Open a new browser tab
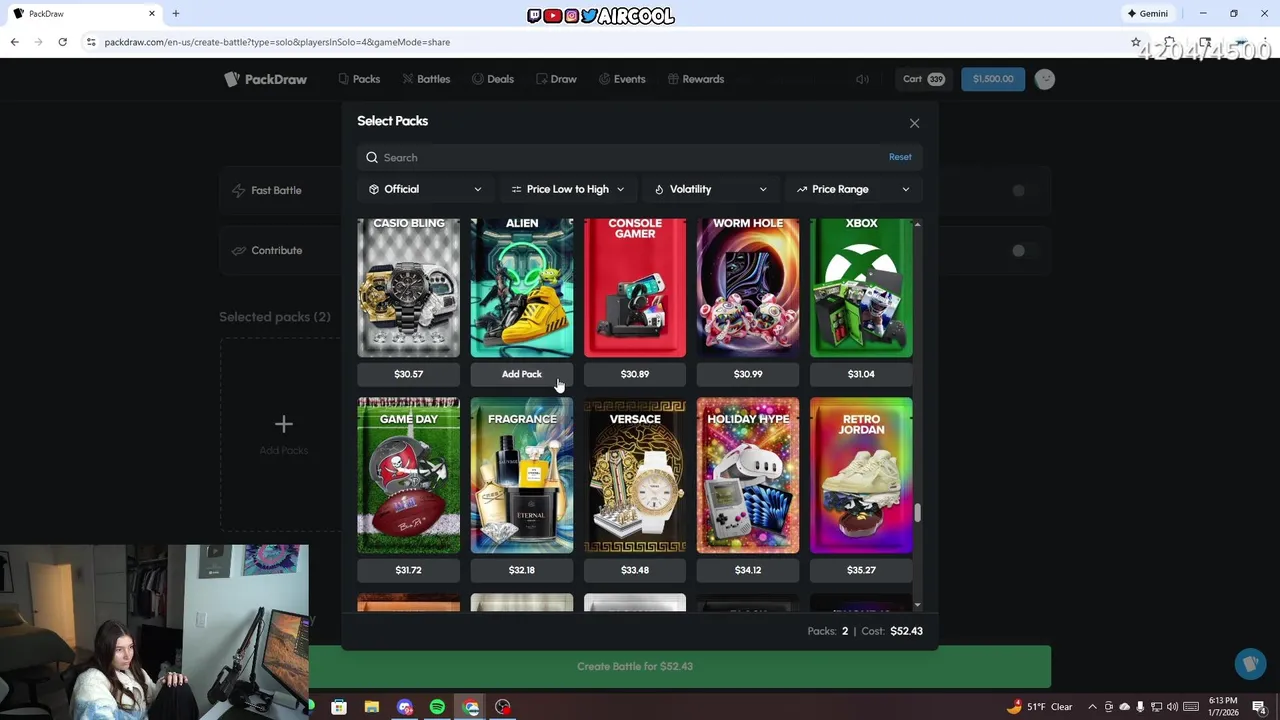This screenshot has height=720, width=1280. (176, 14)
